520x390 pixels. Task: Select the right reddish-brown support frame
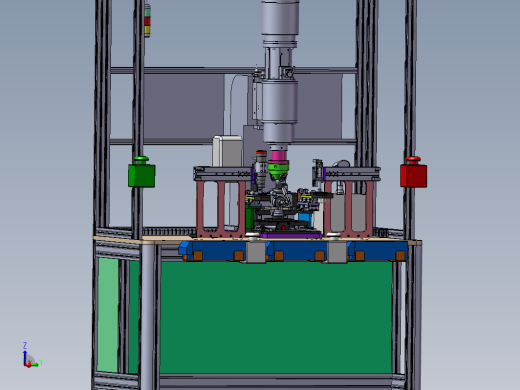pyautogui.click(x=348, y=209)
